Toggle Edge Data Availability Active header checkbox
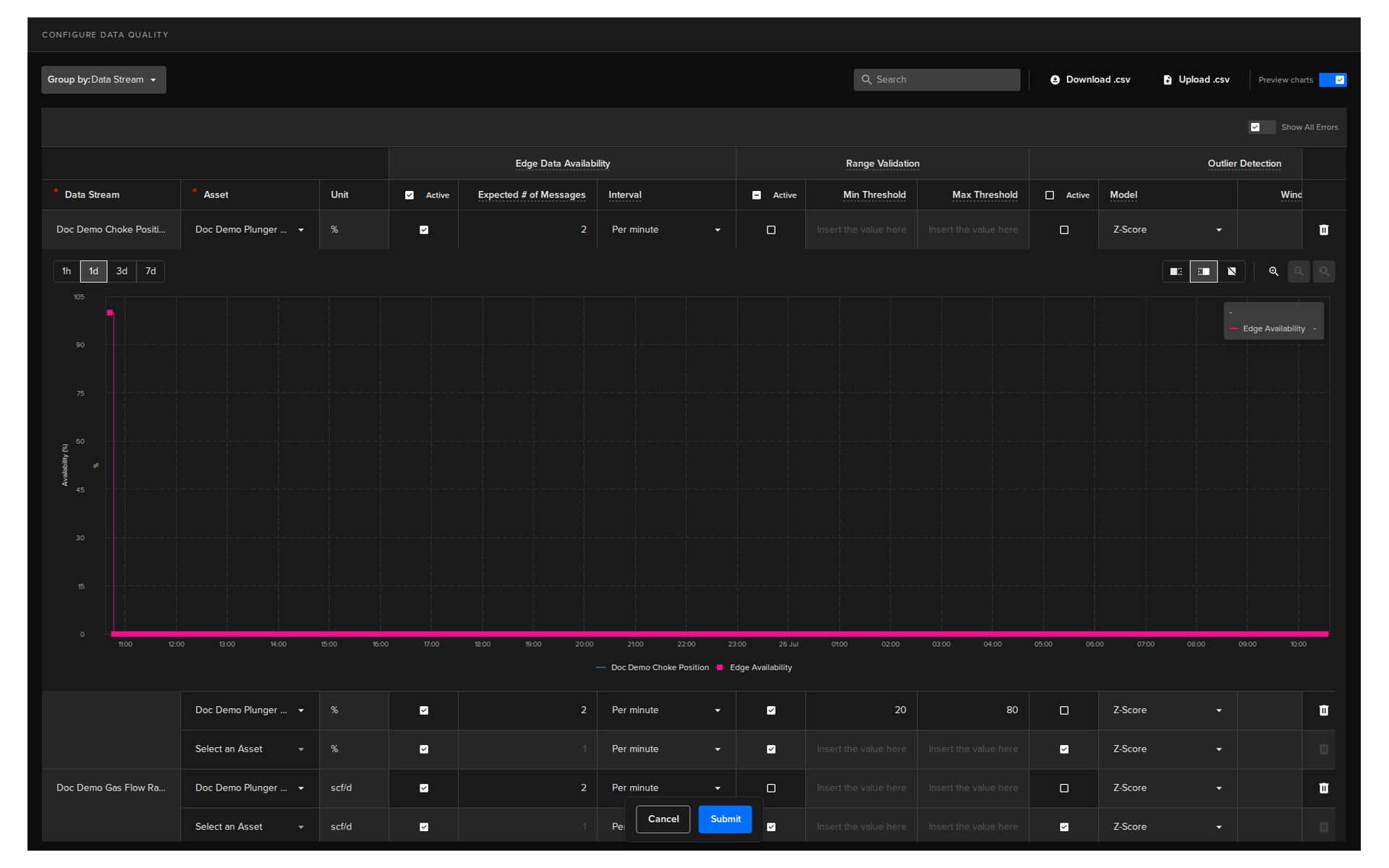This screenshot has height=868, width=1389. coord(409,195)
